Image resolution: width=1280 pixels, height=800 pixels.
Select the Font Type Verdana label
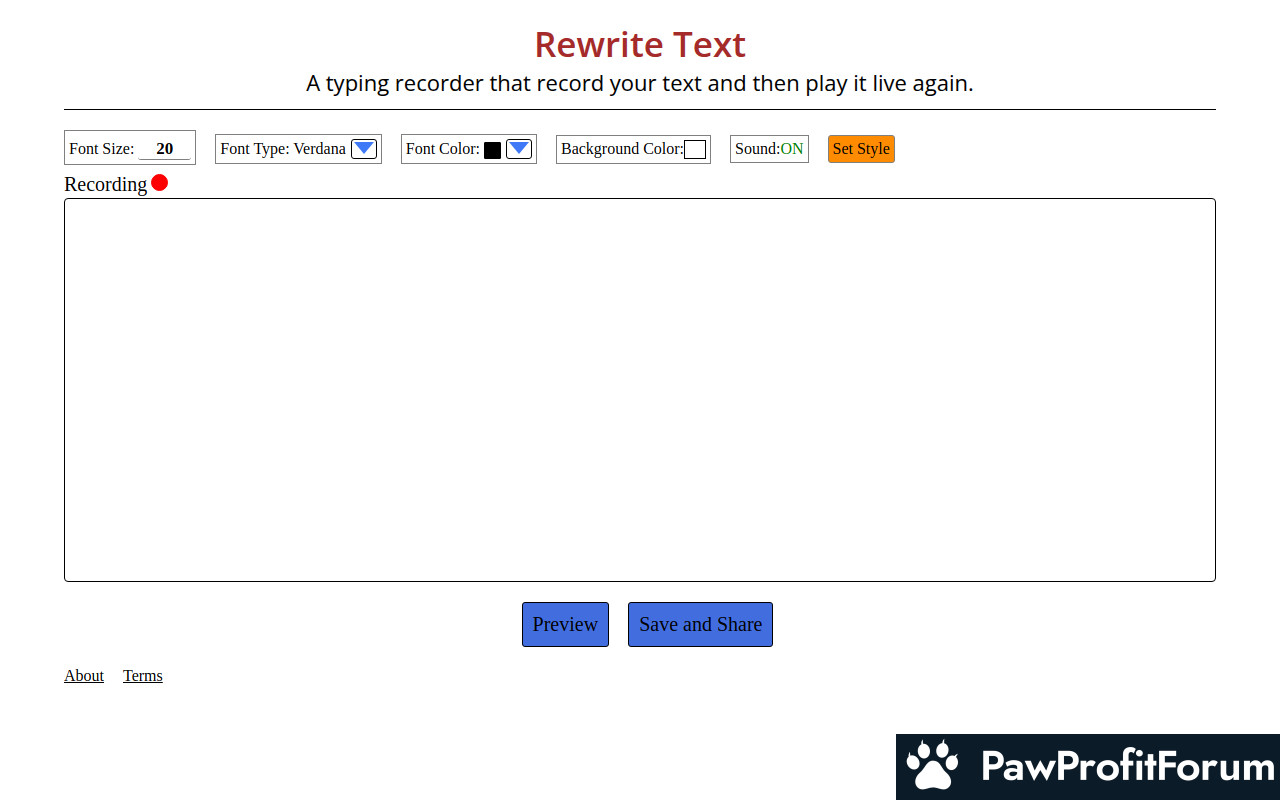tap(283, 149)
